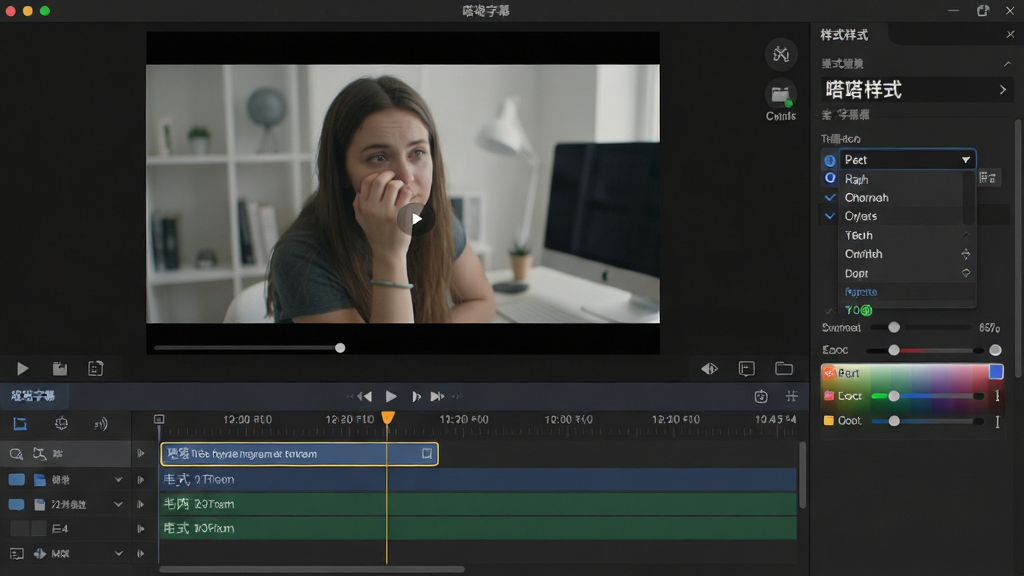Open the Cuts camera folder icon
This screenshot has height=576, width=1024.
[x=780, y=96]
